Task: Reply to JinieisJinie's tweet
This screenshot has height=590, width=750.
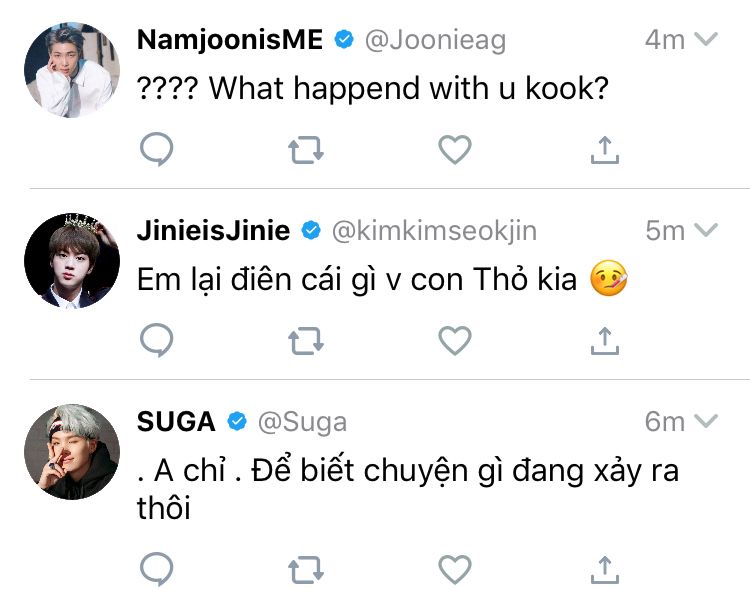Action: pyautogui.click(x=156, y=341)
